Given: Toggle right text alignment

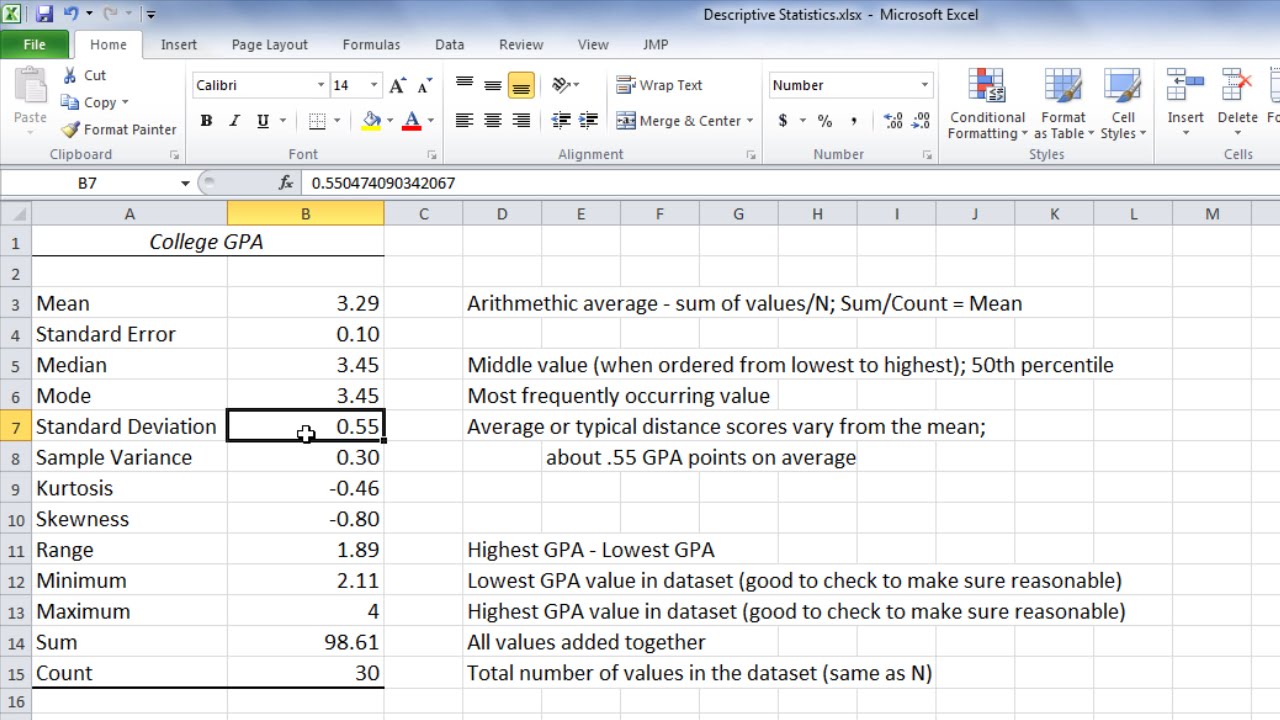Looking at the screenshot, I should pos(521,121).
